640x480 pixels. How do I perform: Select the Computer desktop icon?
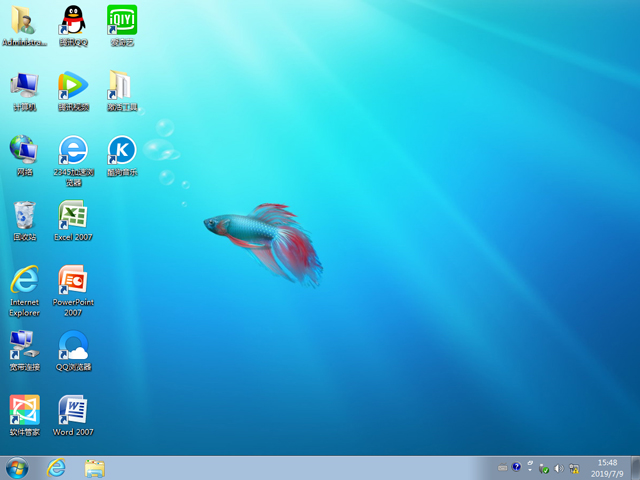(x=24, y=86)
